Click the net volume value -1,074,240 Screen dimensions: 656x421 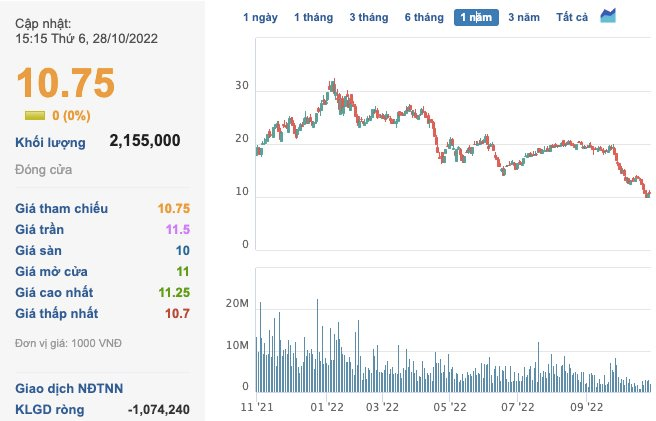[159, 409]
